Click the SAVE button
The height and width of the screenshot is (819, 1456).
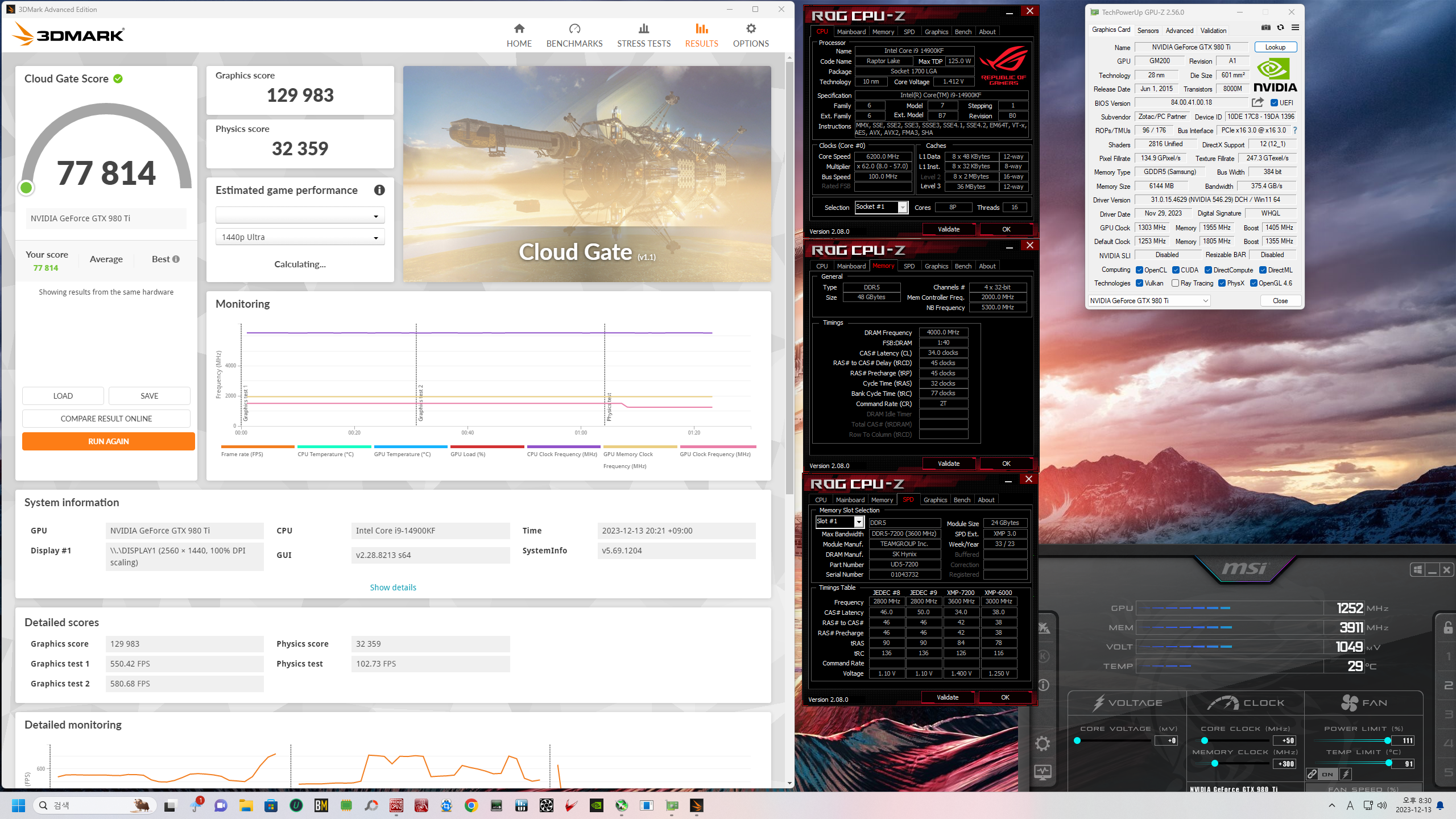[150, 396]
